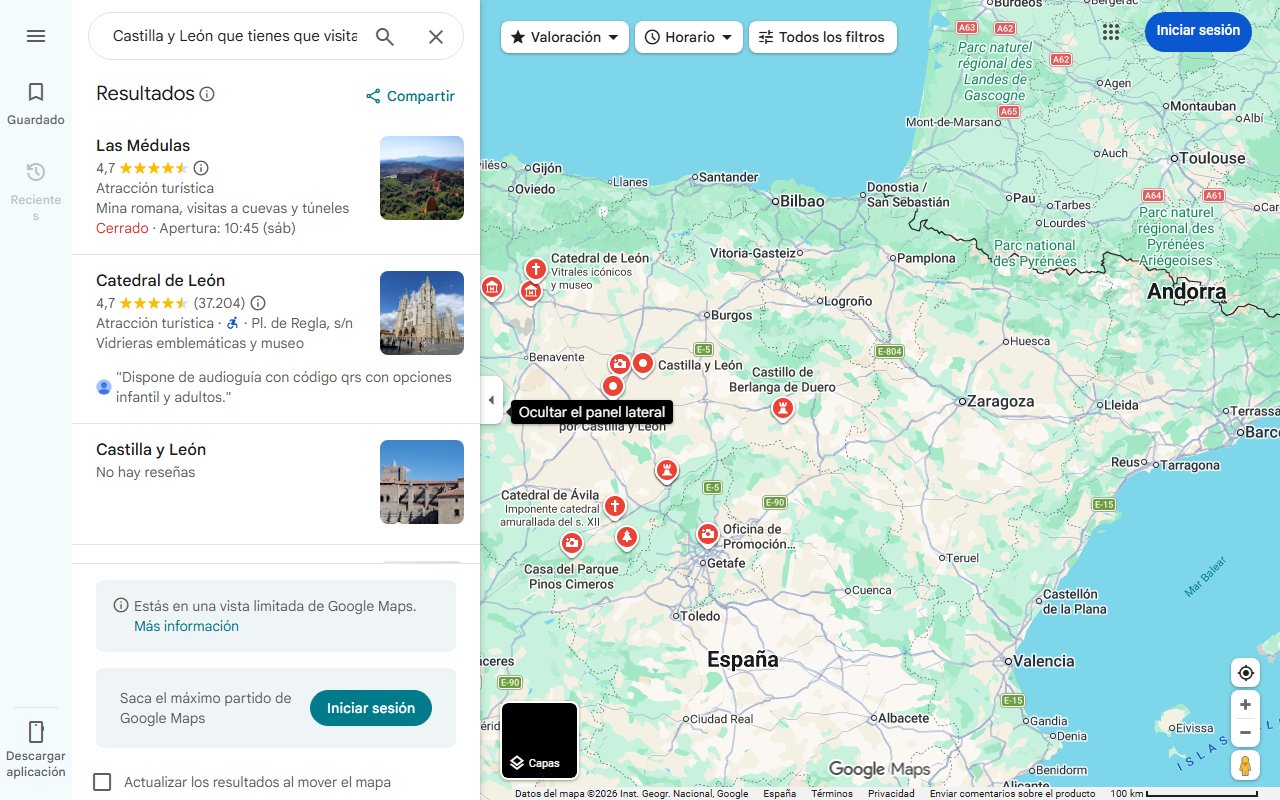Image resolution: width=1280 pixels, height=800 pixels.
Task: Click the Zaragoza city label on map
Action: 1000,401
